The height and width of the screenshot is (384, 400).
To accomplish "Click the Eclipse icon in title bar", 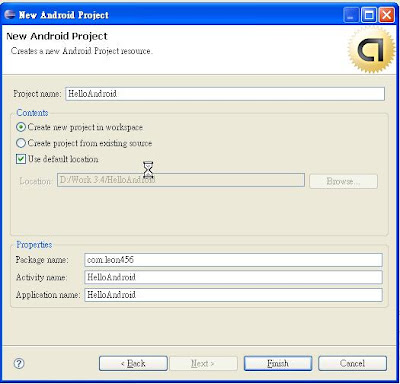I will tap(10, 15).
